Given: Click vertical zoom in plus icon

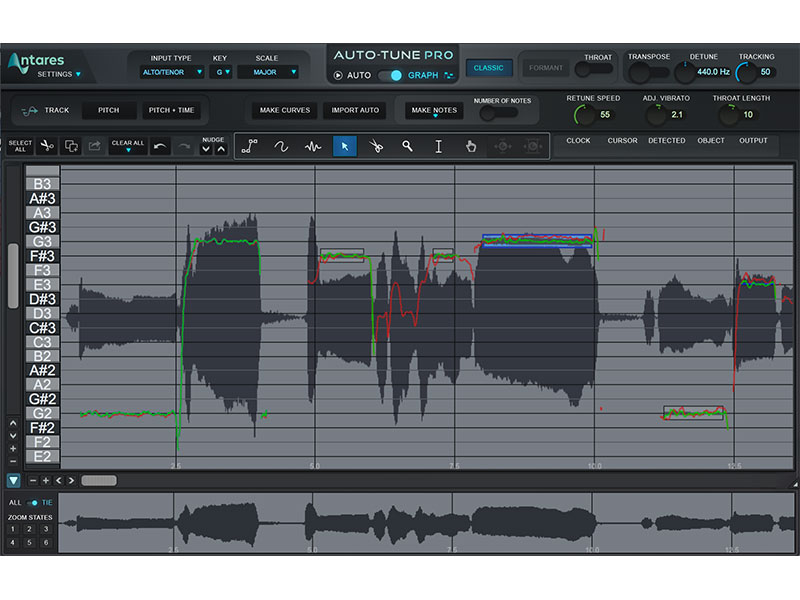Looking at the screenshot, I should pos(13,448).
